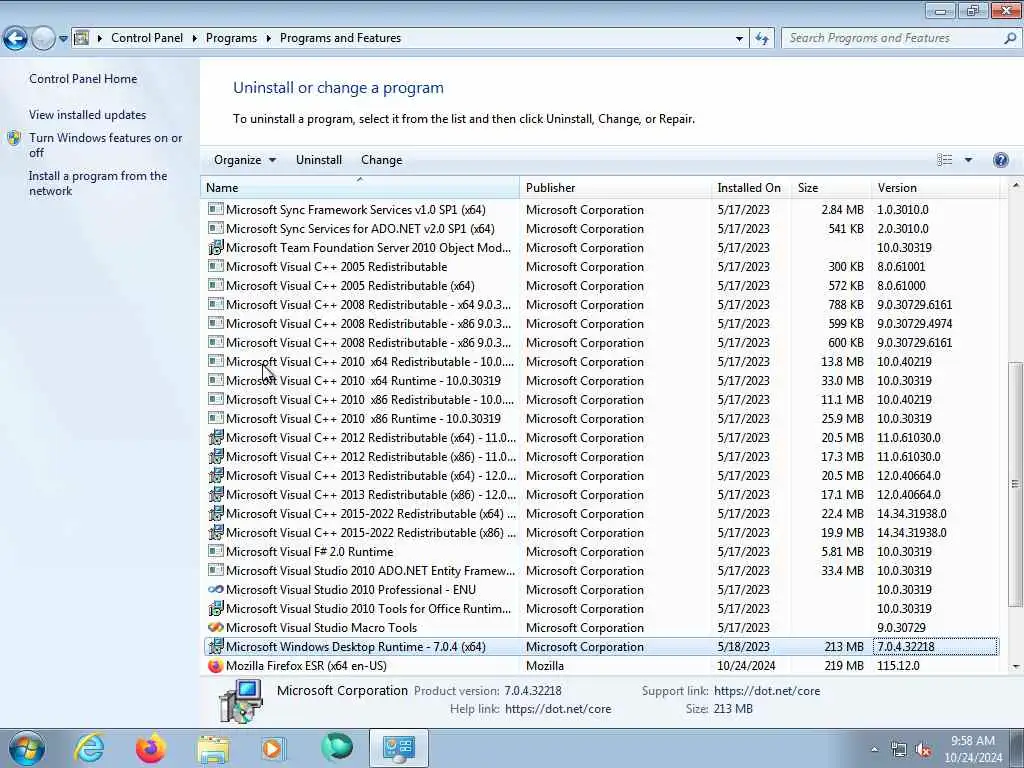Launch Internet Explorer from taskbar
The height and width of the screenshot is (768, 1024).
[89, 748]
